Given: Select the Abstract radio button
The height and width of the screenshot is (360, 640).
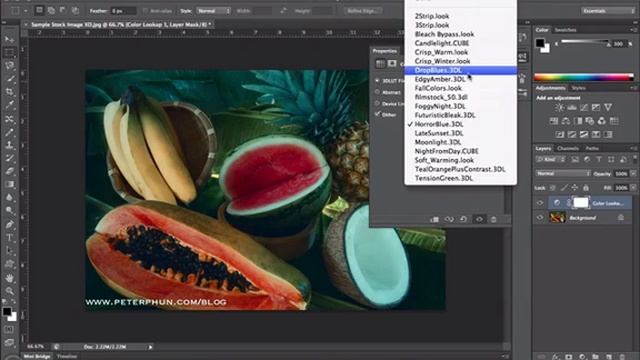Looking at the screenshot, I should click(377, 92).
